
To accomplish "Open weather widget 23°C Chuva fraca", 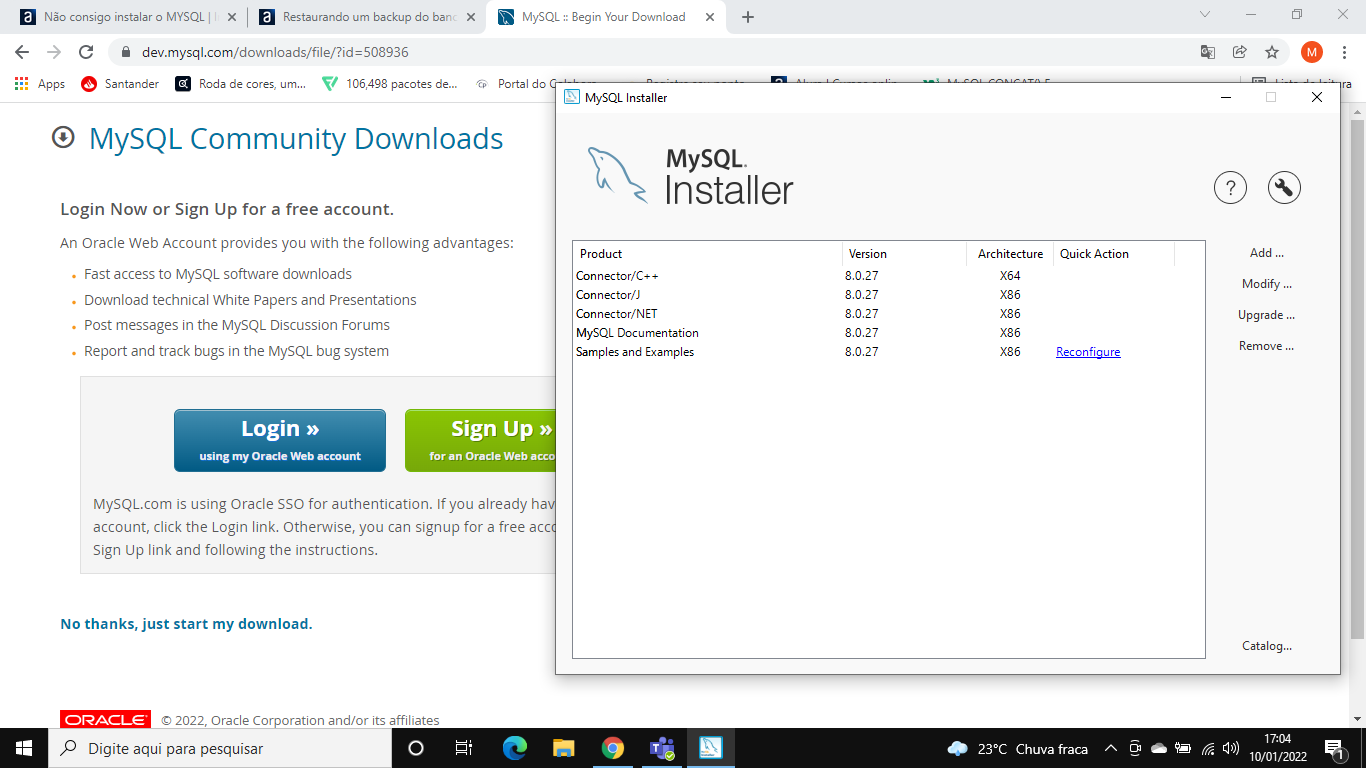I will click(1017, 748).
